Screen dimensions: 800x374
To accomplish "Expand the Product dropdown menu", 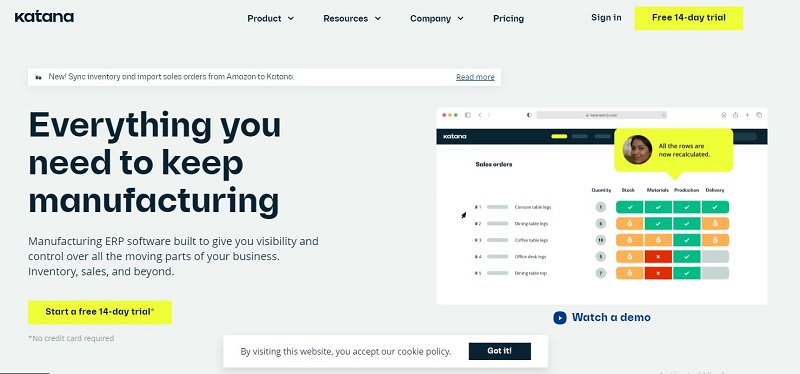I will click(270, 18).
